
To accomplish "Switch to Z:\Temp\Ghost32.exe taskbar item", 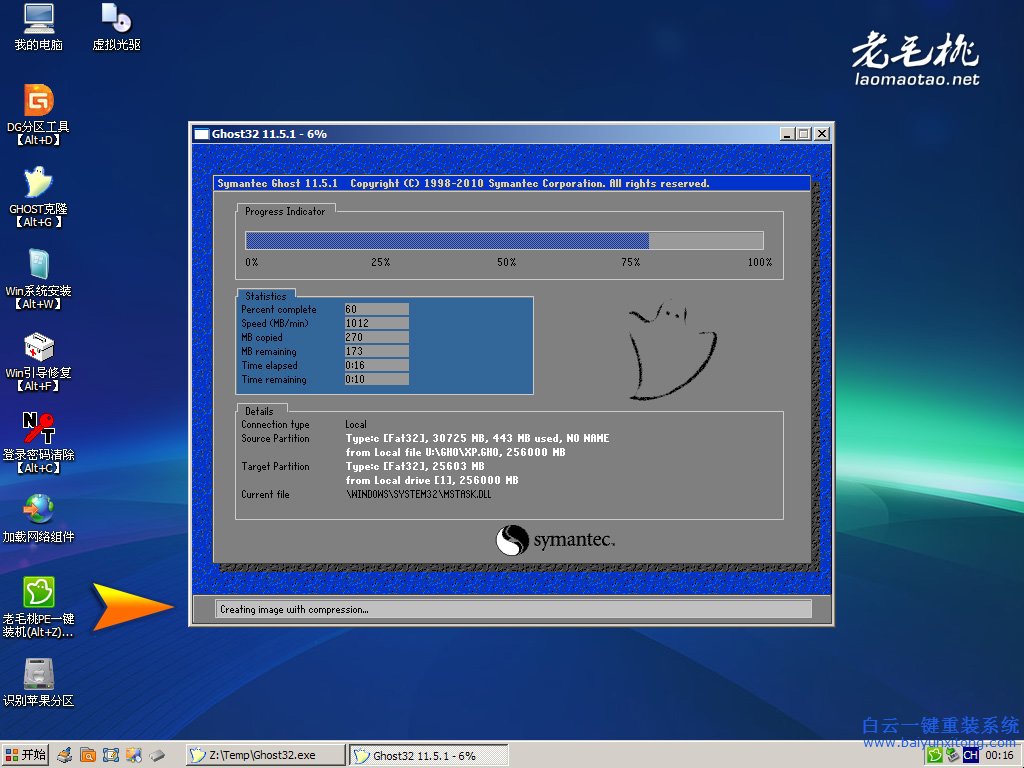I will tap(265, 755).
